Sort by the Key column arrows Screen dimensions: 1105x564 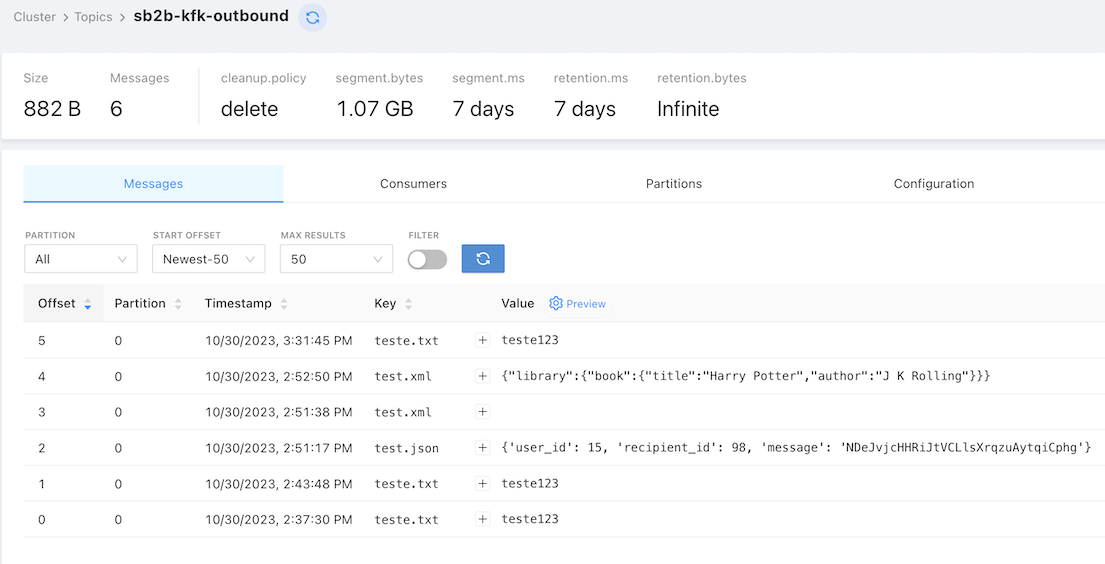pos(408,304)
